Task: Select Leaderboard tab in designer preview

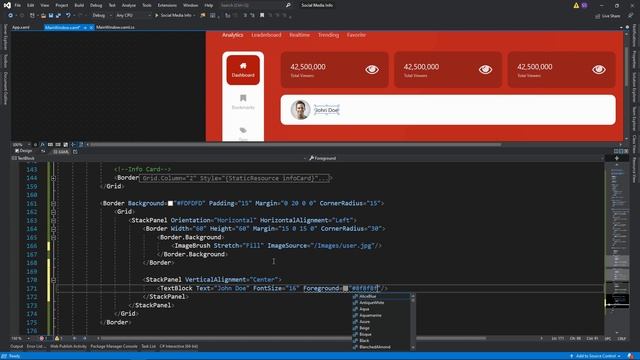Action: 266,35
